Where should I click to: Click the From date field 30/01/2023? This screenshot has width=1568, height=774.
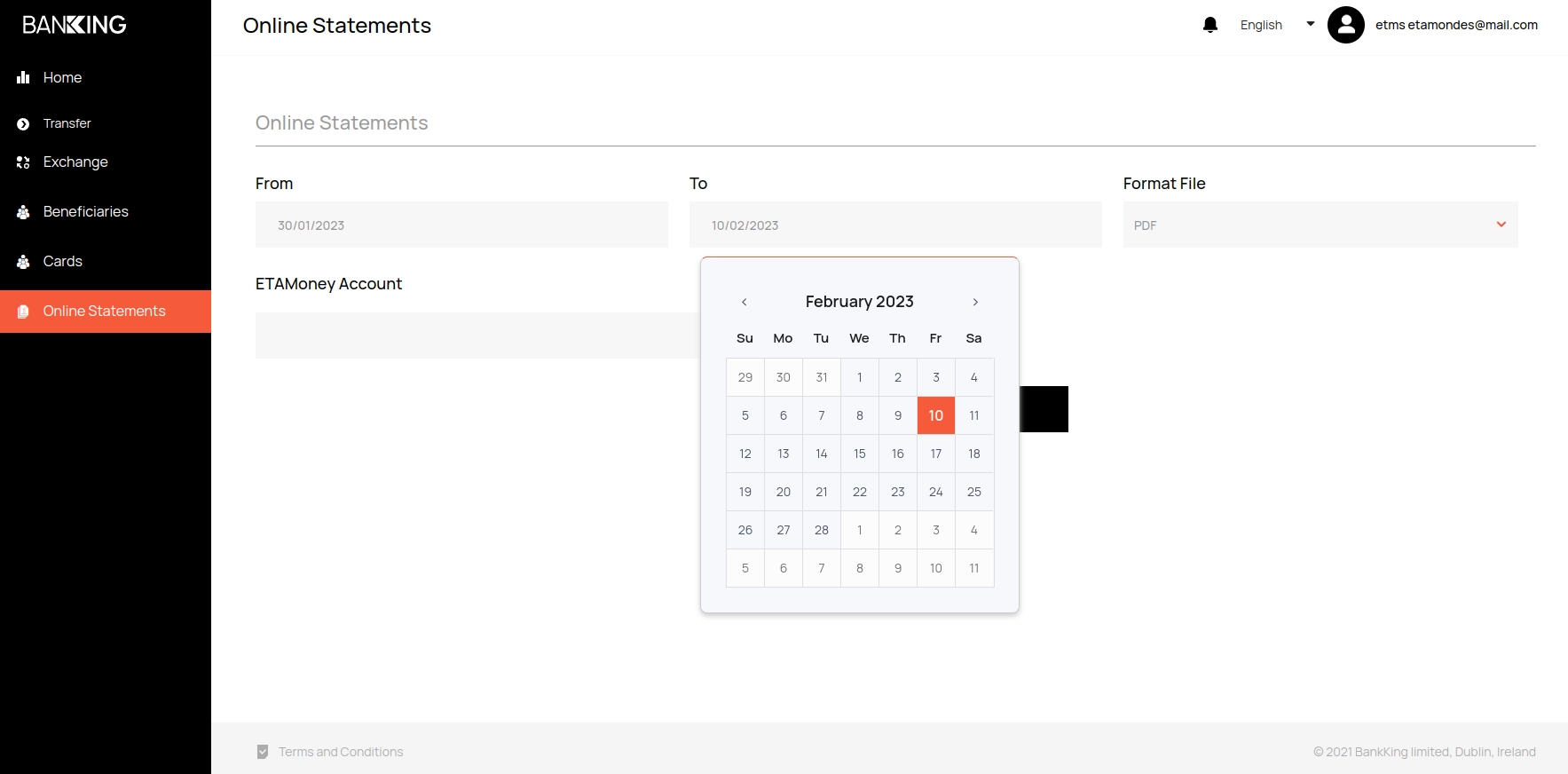[x=461, y=225]
